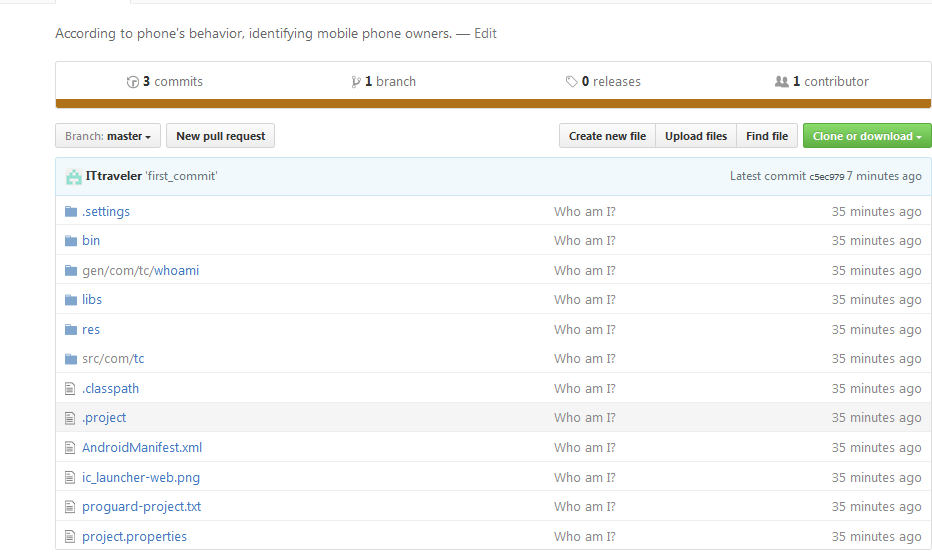
Task: Click the Find file button
Action: click(x=767, y=136)
